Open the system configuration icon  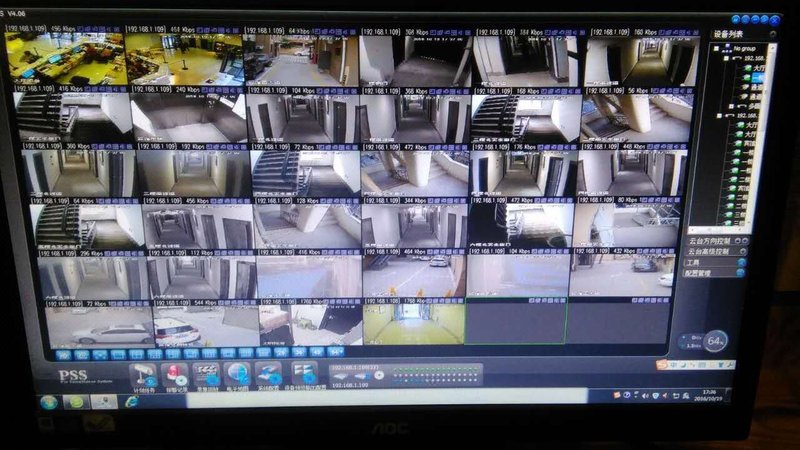[x=268, y=374]
